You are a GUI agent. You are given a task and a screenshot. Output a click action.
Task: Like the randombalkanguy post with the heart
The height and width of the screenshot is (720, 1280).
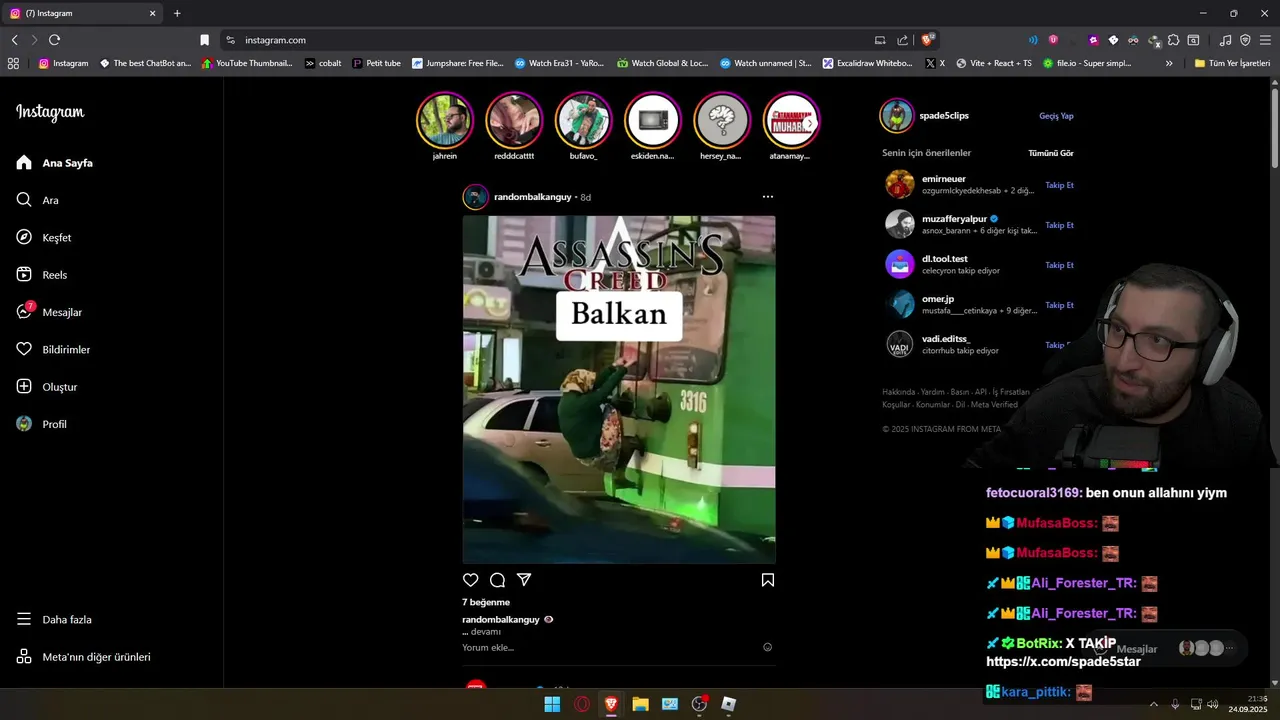click(x=471, y=580)
